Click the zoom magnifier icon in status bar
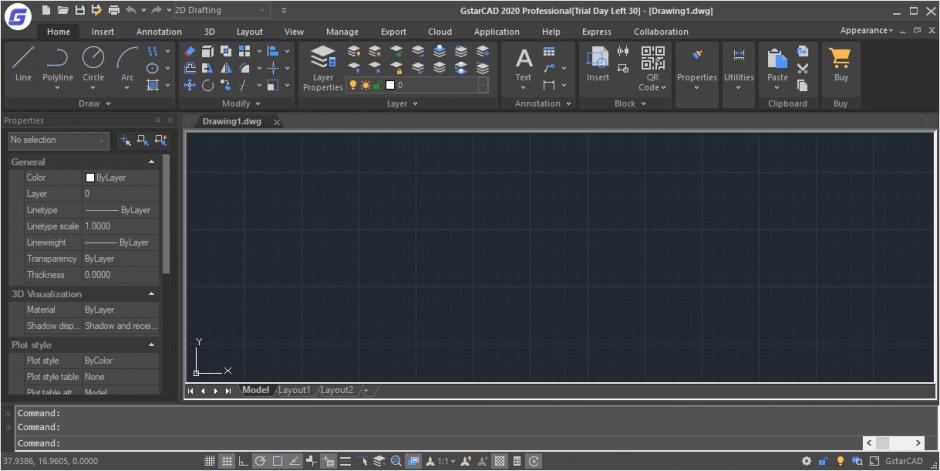This screenshot has height=471, width=940. coord(396,461)
